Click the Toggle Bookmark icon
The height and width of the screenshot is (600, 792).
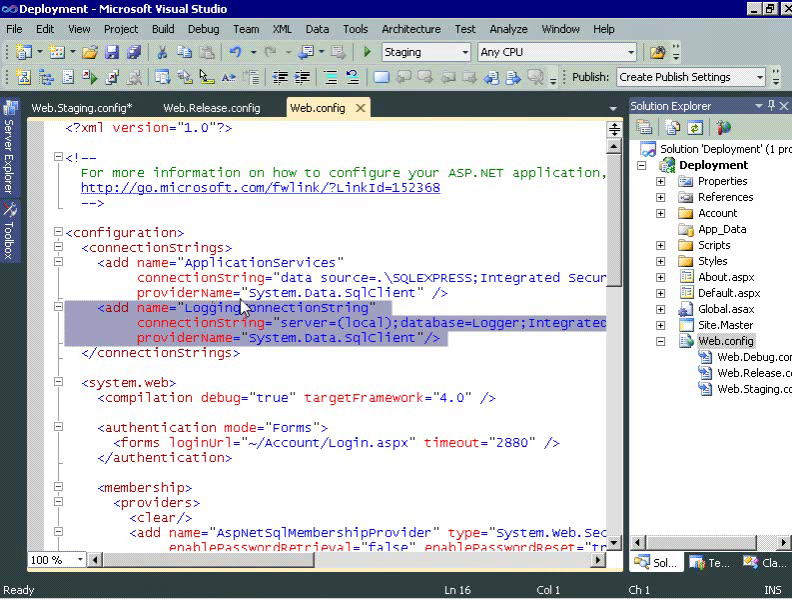pyautogui.click(x=381, y=77)
